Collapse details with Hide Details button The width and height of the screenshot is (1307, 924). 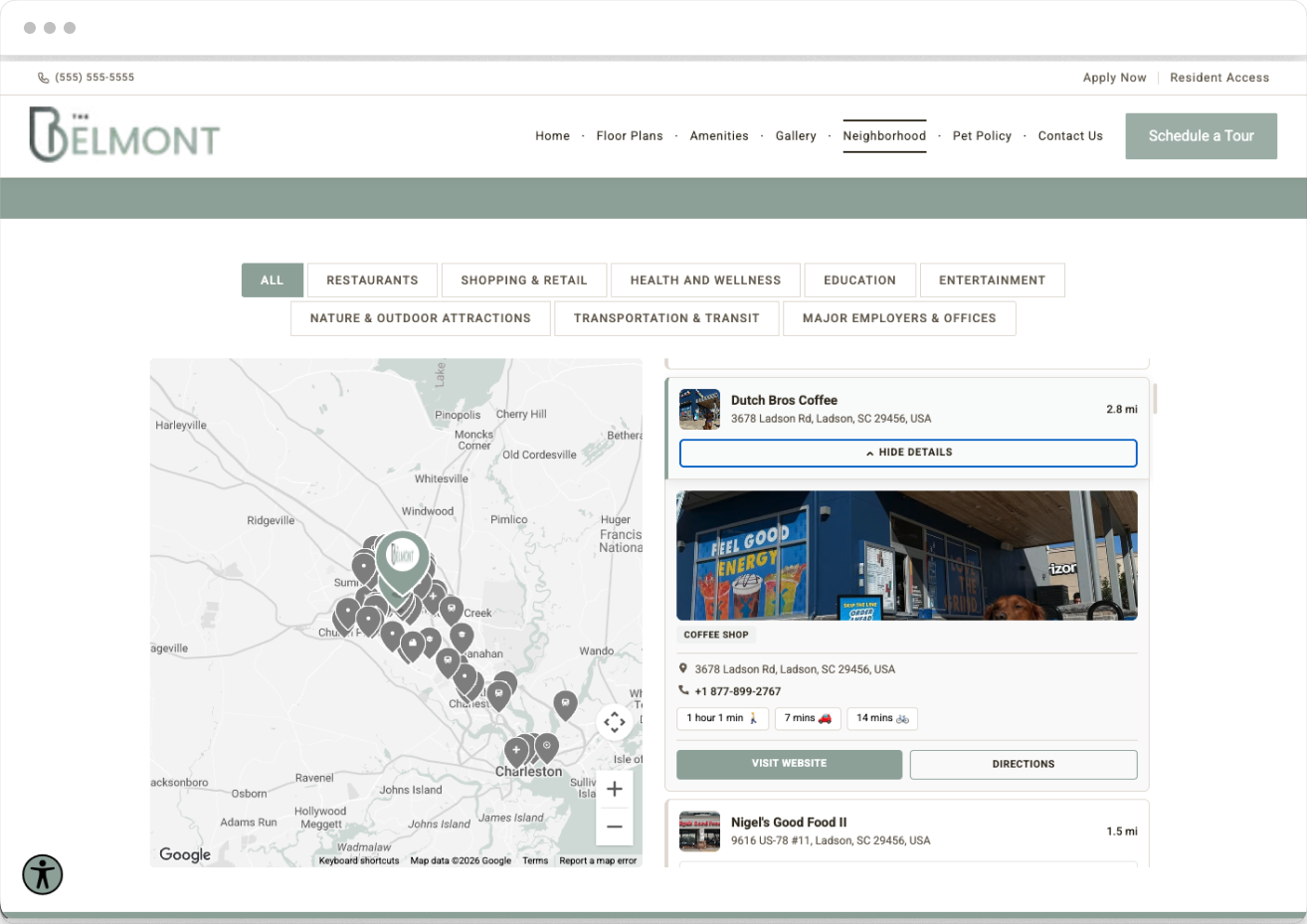pos(908,453)
